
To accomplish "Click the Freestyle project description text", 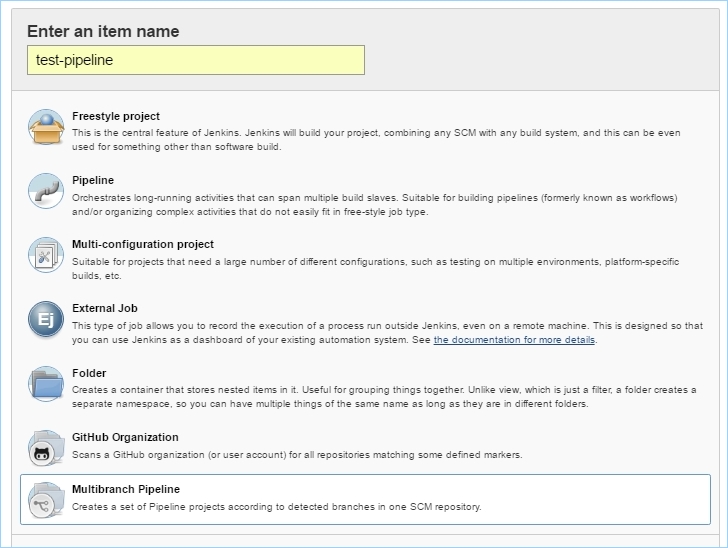I will point(376,140).
